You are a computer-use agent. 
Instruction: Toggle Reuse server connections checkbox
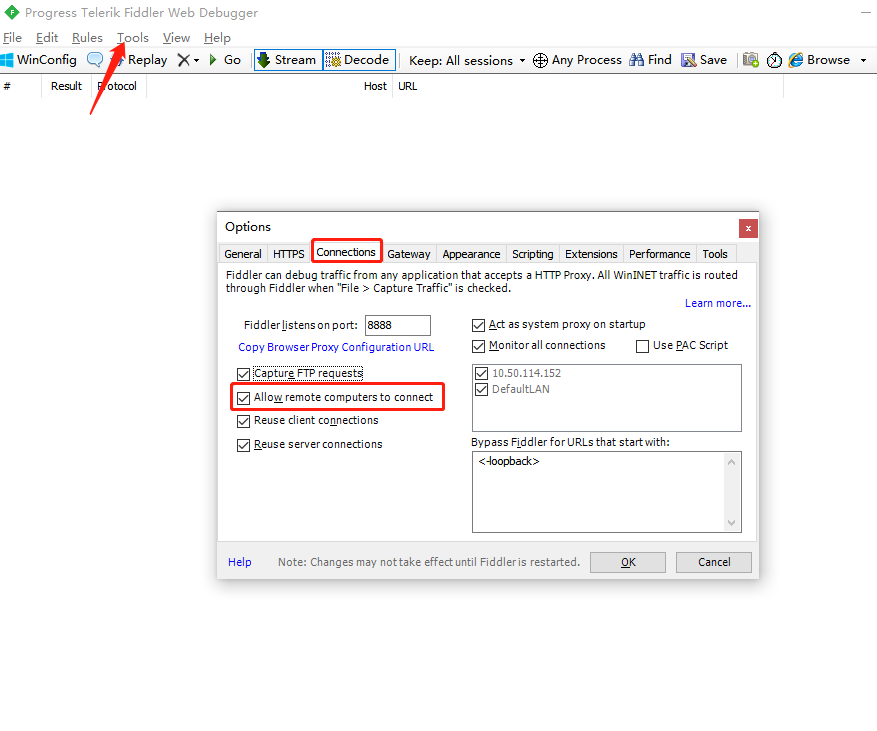(x=243, y=445)
